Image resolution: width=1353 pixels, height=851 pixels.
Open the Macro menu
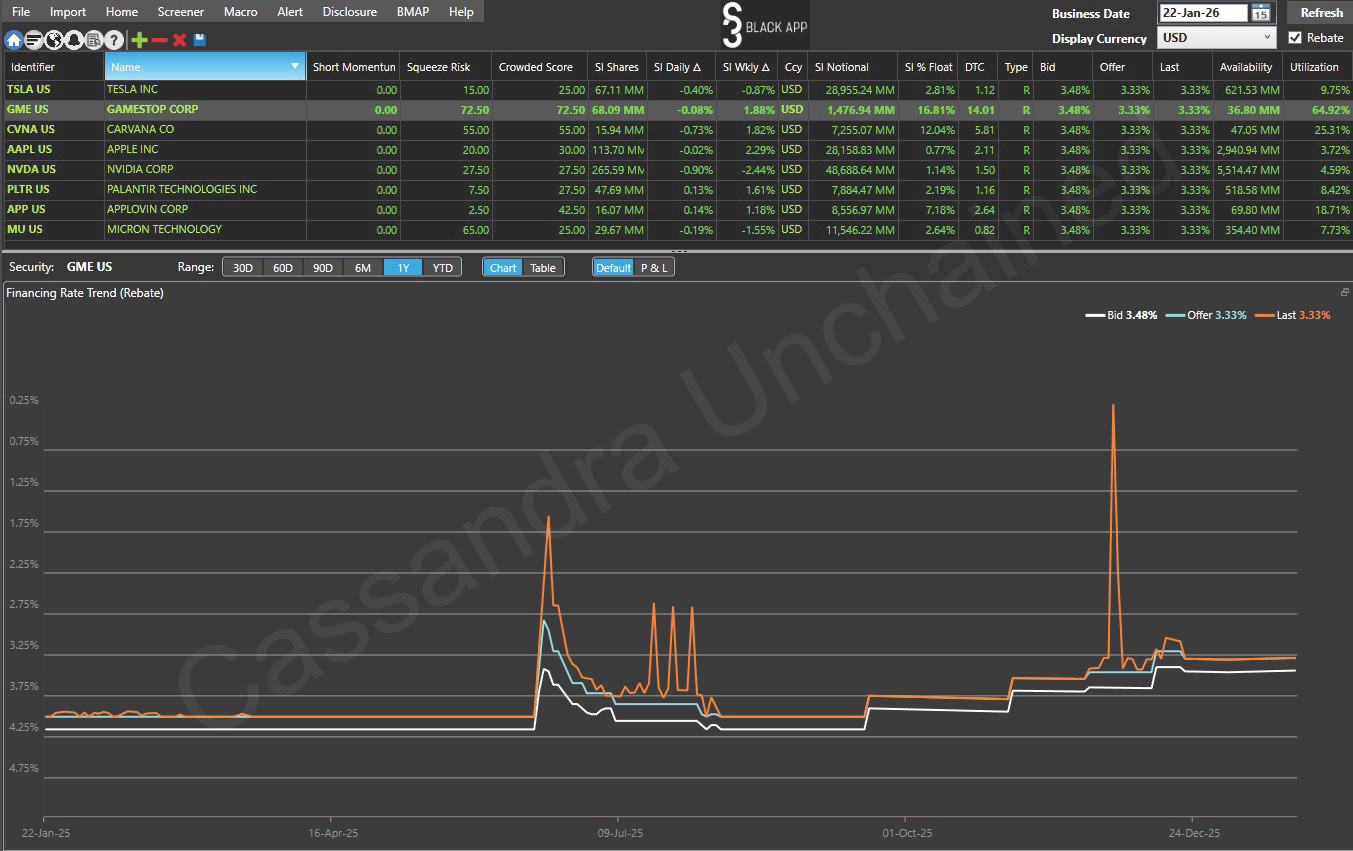(x=241, y=12)
